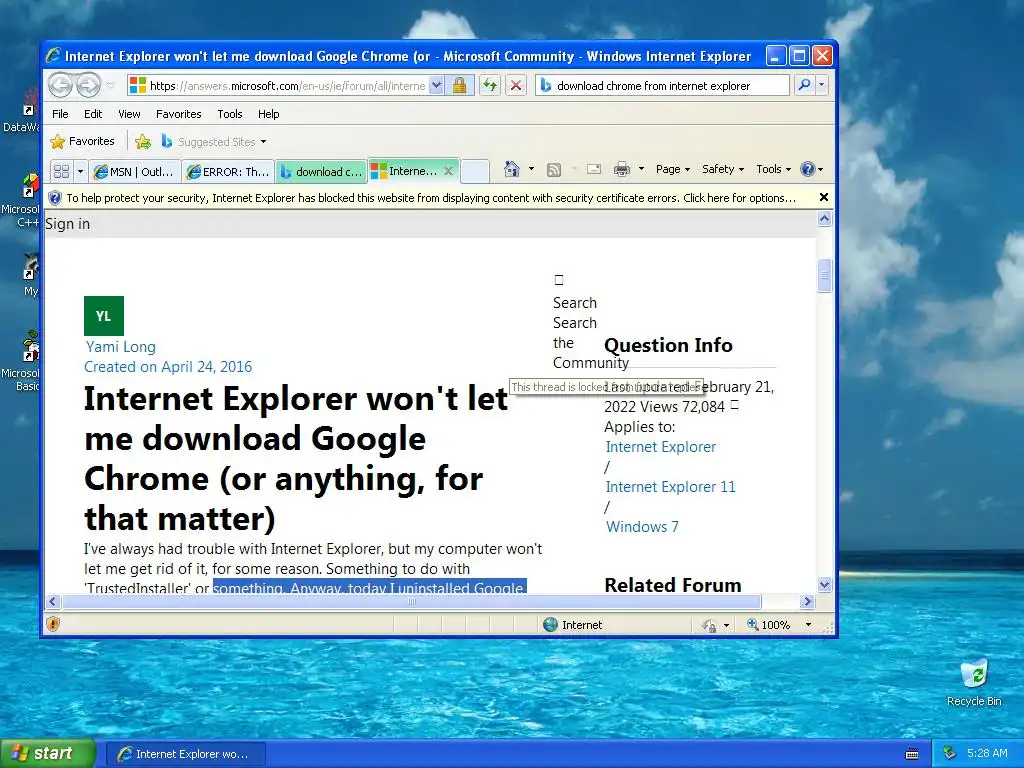Switch to the download c... tab
This screenshot has width=1024, height=768.
click(x=321, y=172)
